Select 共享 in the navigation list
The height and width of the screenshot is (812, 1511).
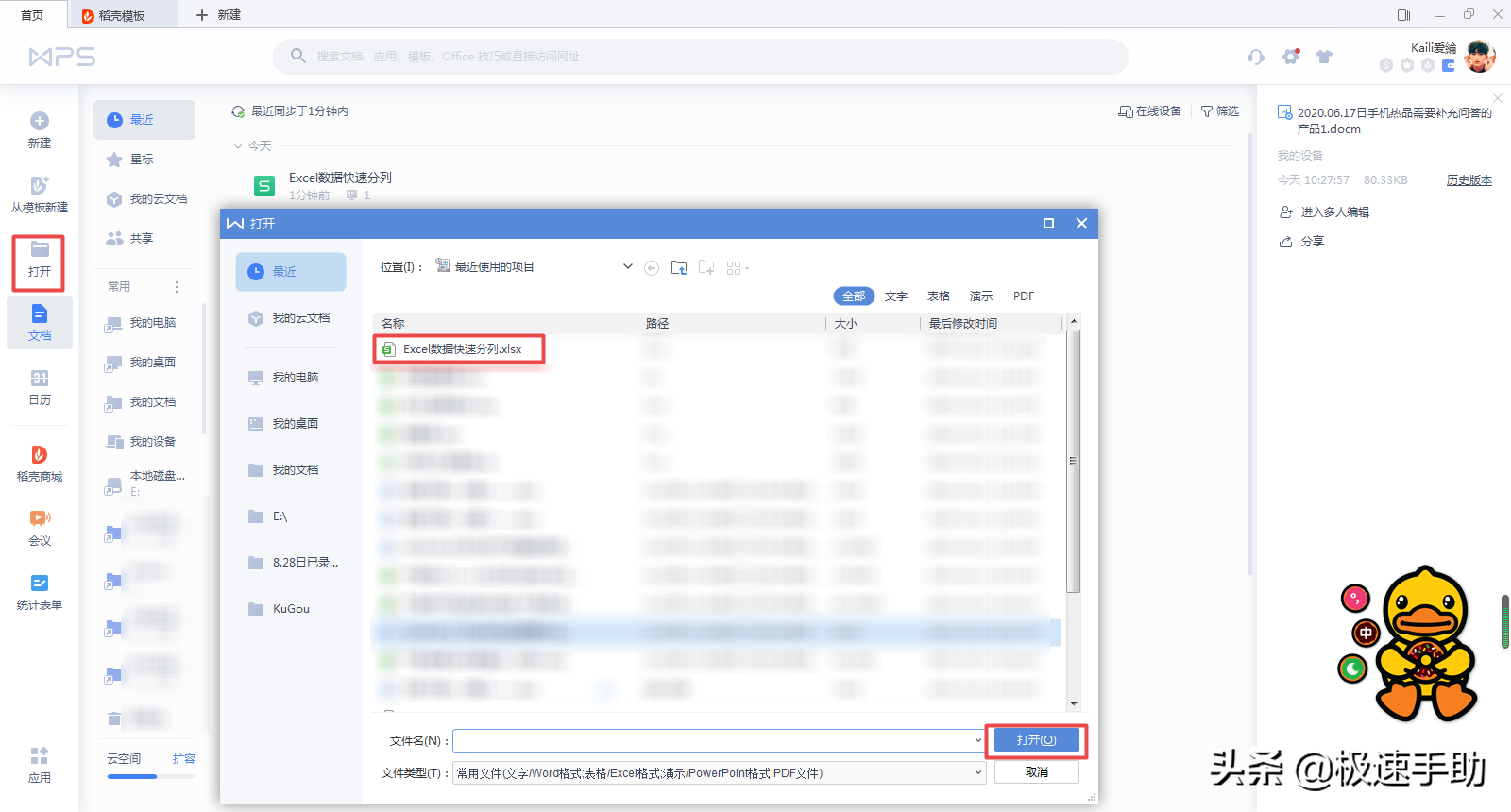pyautogui.click(x=144, y=239)
